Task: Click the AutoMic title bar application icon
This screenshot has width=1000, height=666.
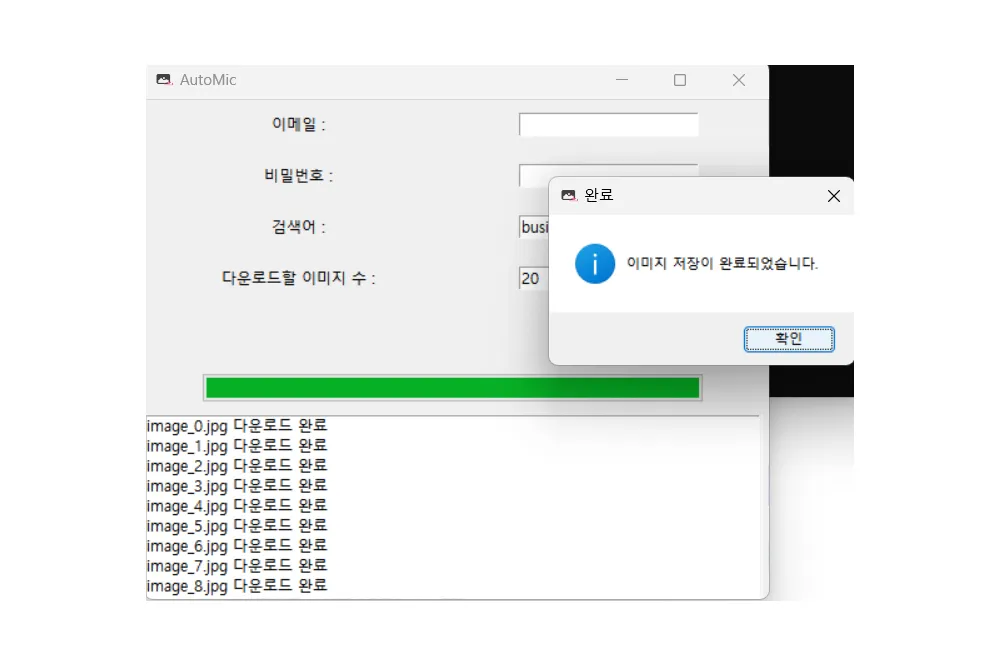Action: click(163, 80)
